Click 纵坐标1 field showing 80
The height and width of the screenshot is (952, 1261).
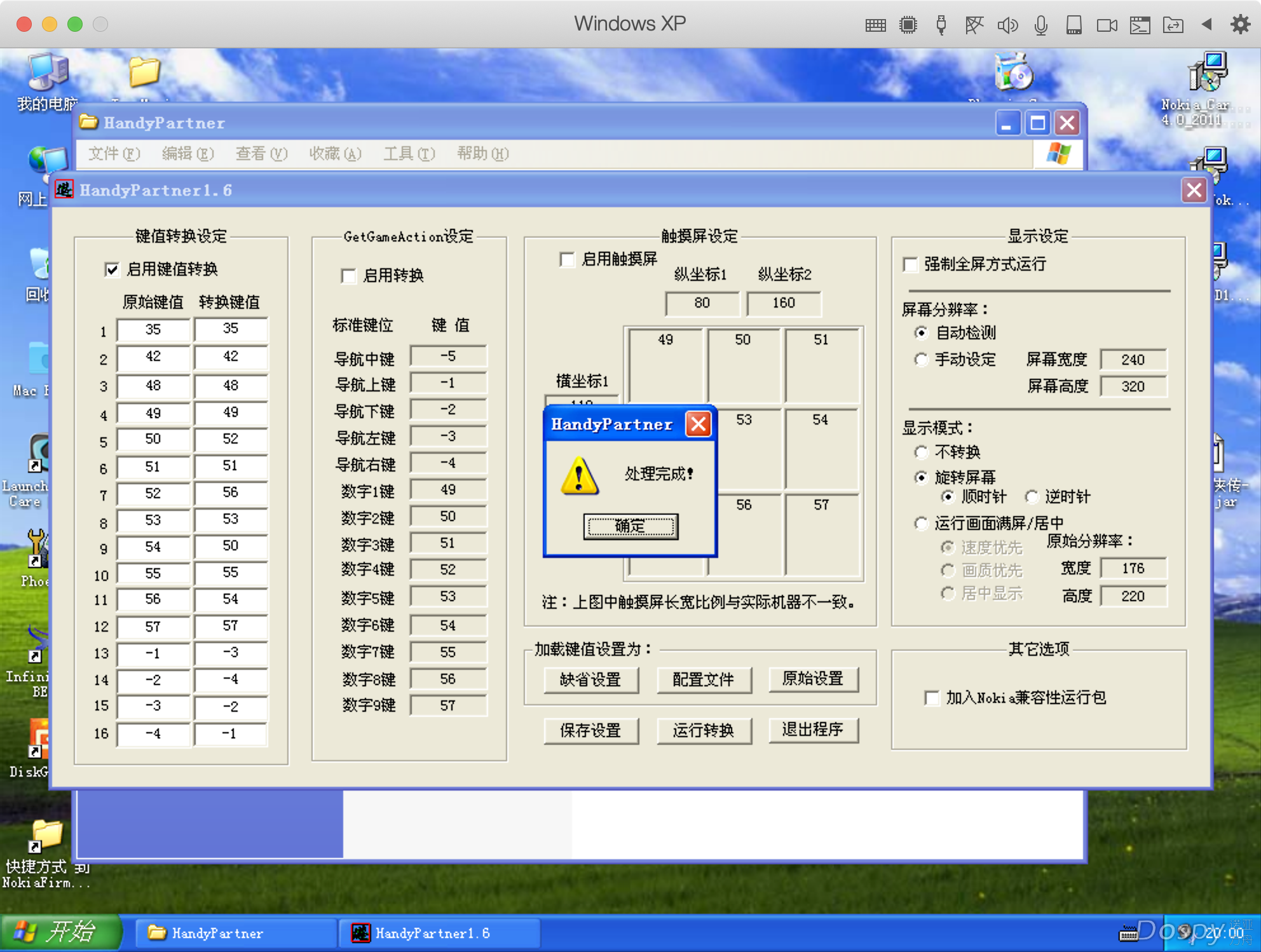click(702, 303)
